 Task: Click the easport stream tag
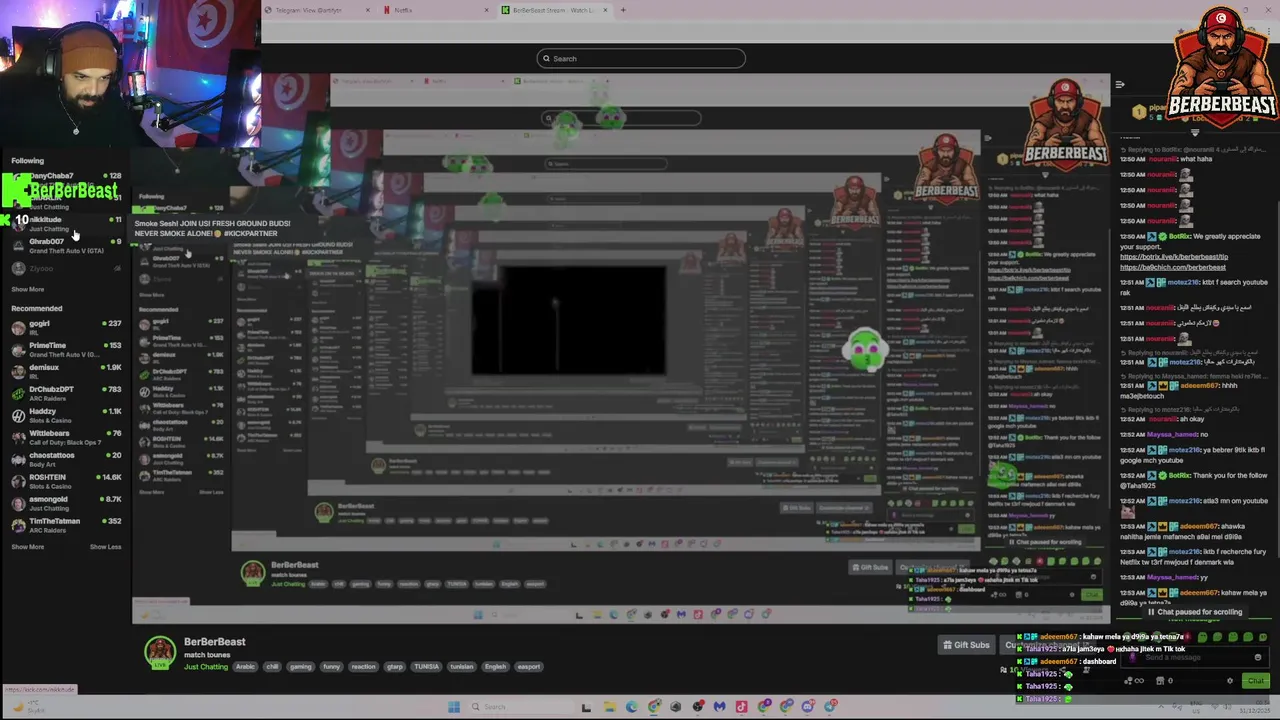click(529, 667)
